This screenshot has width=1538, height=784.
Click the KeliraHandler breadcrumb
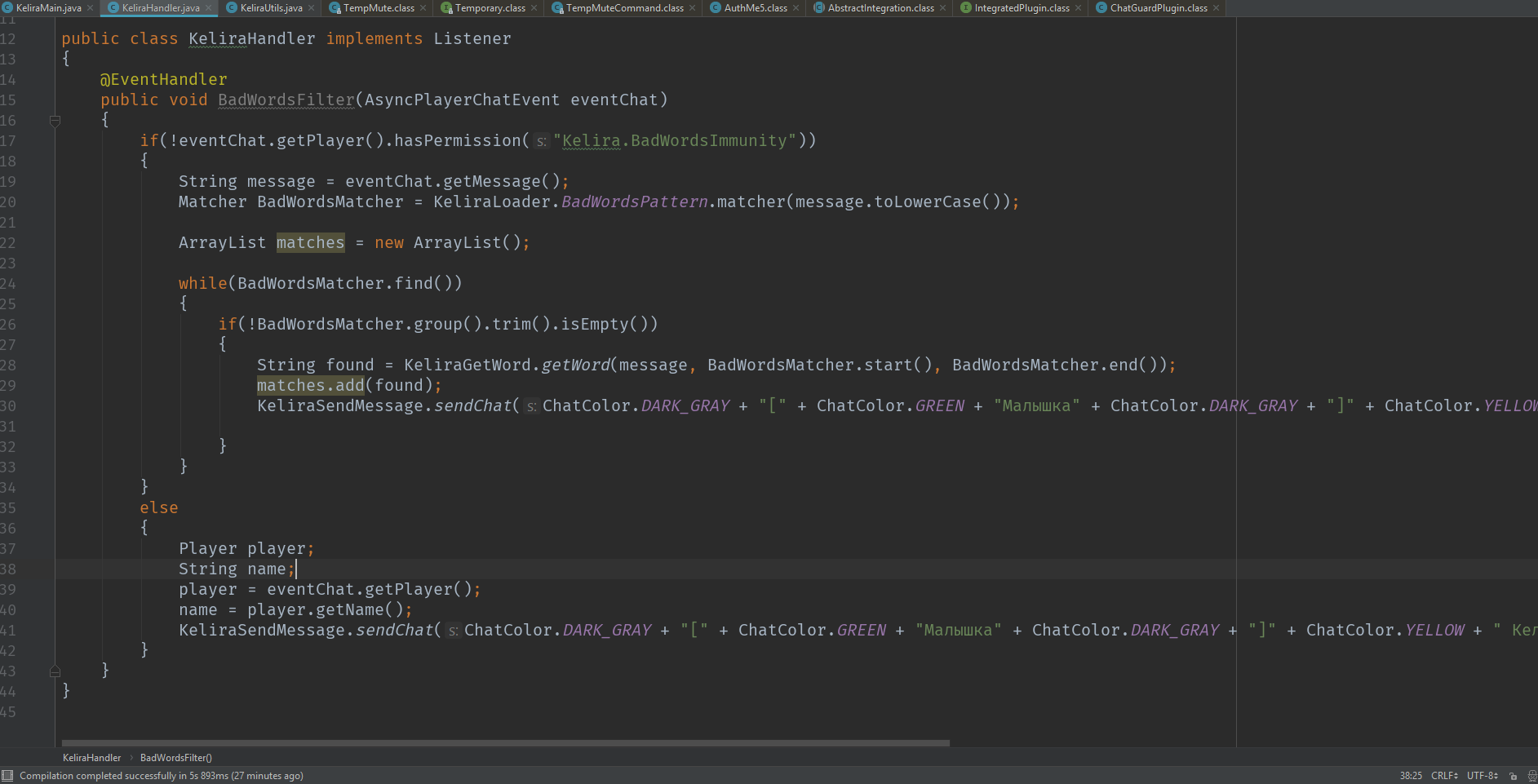coord(91,758)
